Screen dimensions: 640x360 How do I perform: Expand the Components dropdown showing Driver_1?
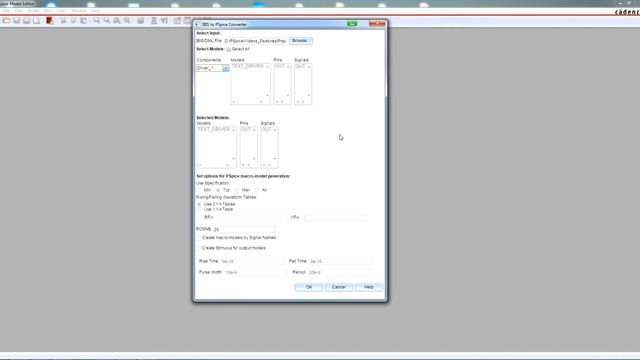(225, 68)
